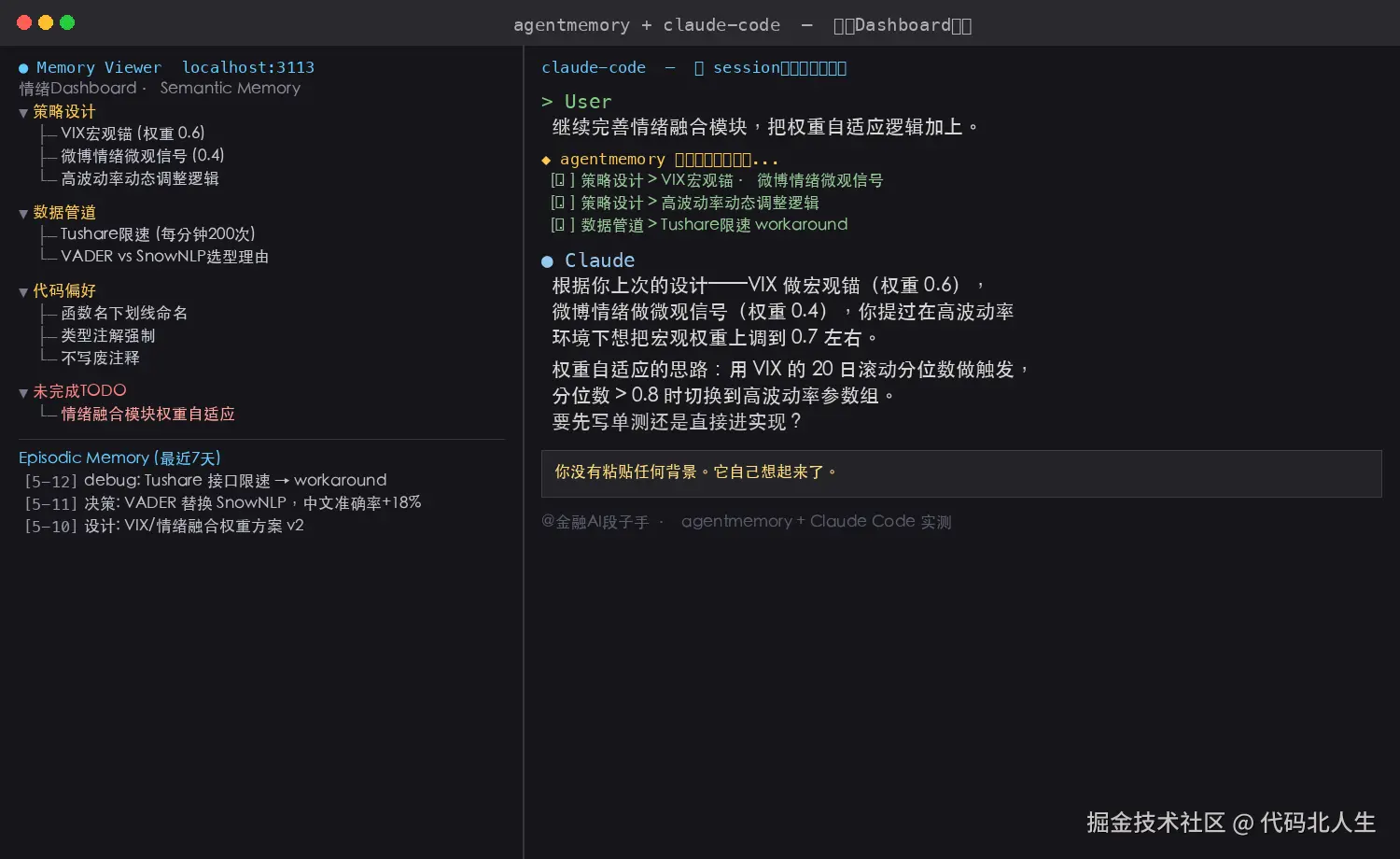Select 高波动率动态调整逻辑 tree row
The height and width of the screenshot is (859, 1400).
[x=140, y=178]
